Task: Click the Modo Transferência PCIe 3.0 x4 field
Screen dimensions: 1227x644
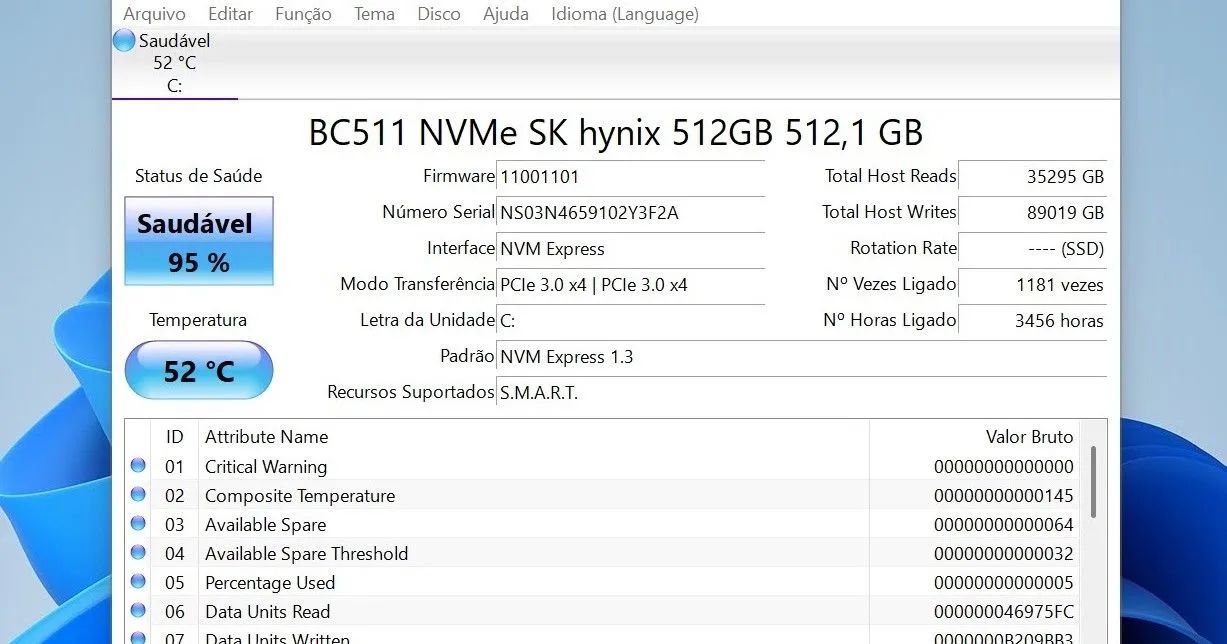Action: [x=631, y=285]
